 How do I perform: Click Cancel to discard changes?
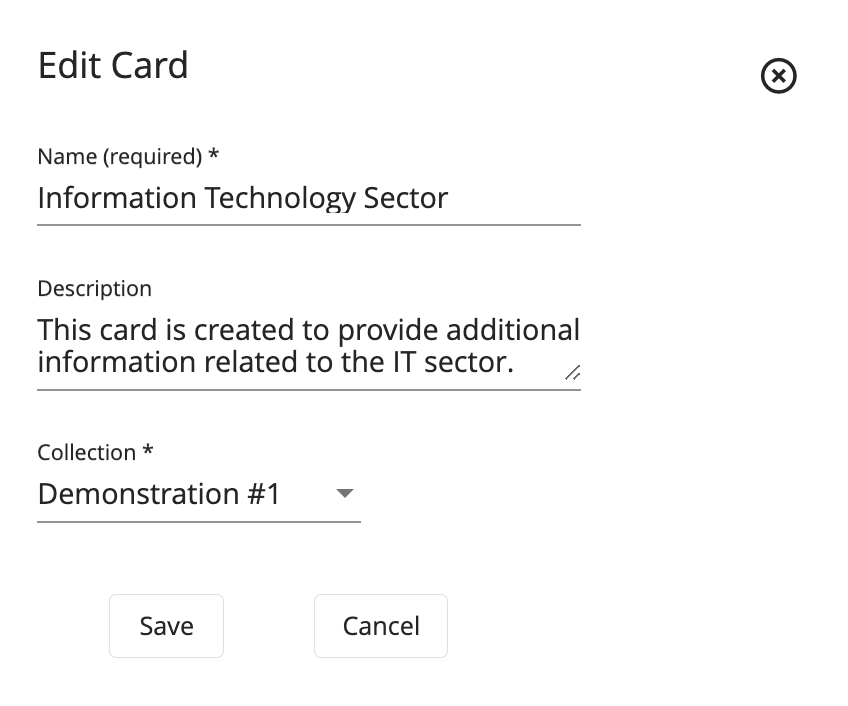380,625
